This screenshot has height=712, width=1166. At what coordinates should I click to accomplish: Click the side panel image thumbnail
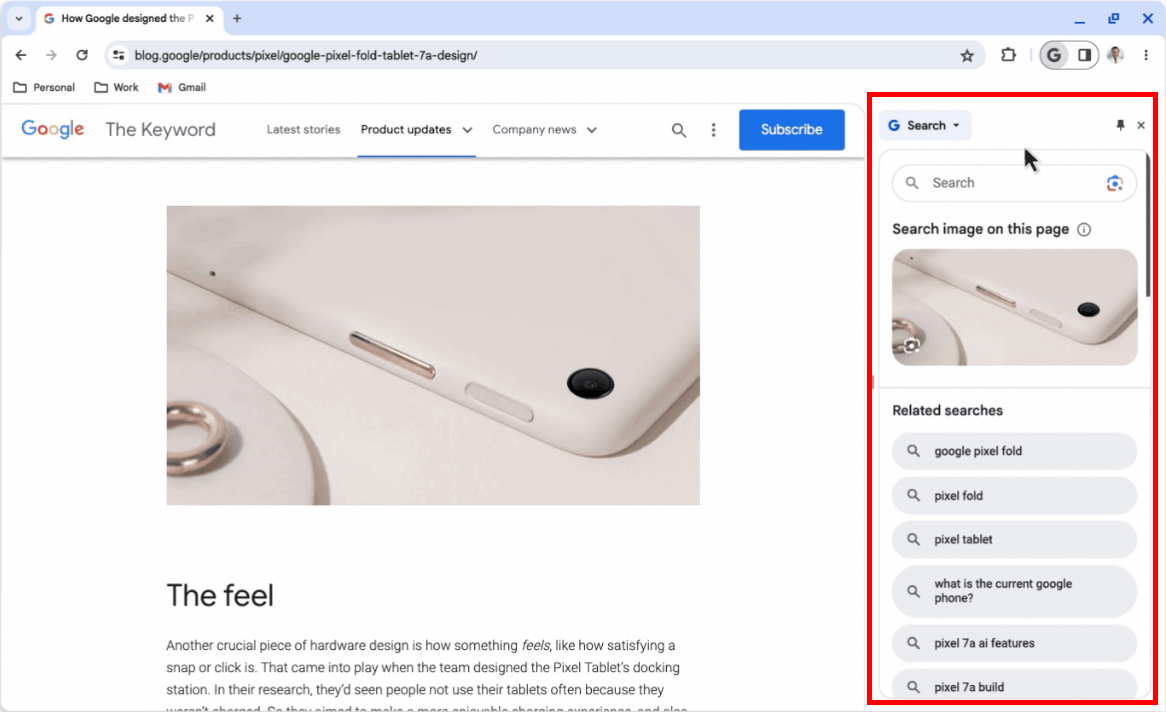point(1014,307)
